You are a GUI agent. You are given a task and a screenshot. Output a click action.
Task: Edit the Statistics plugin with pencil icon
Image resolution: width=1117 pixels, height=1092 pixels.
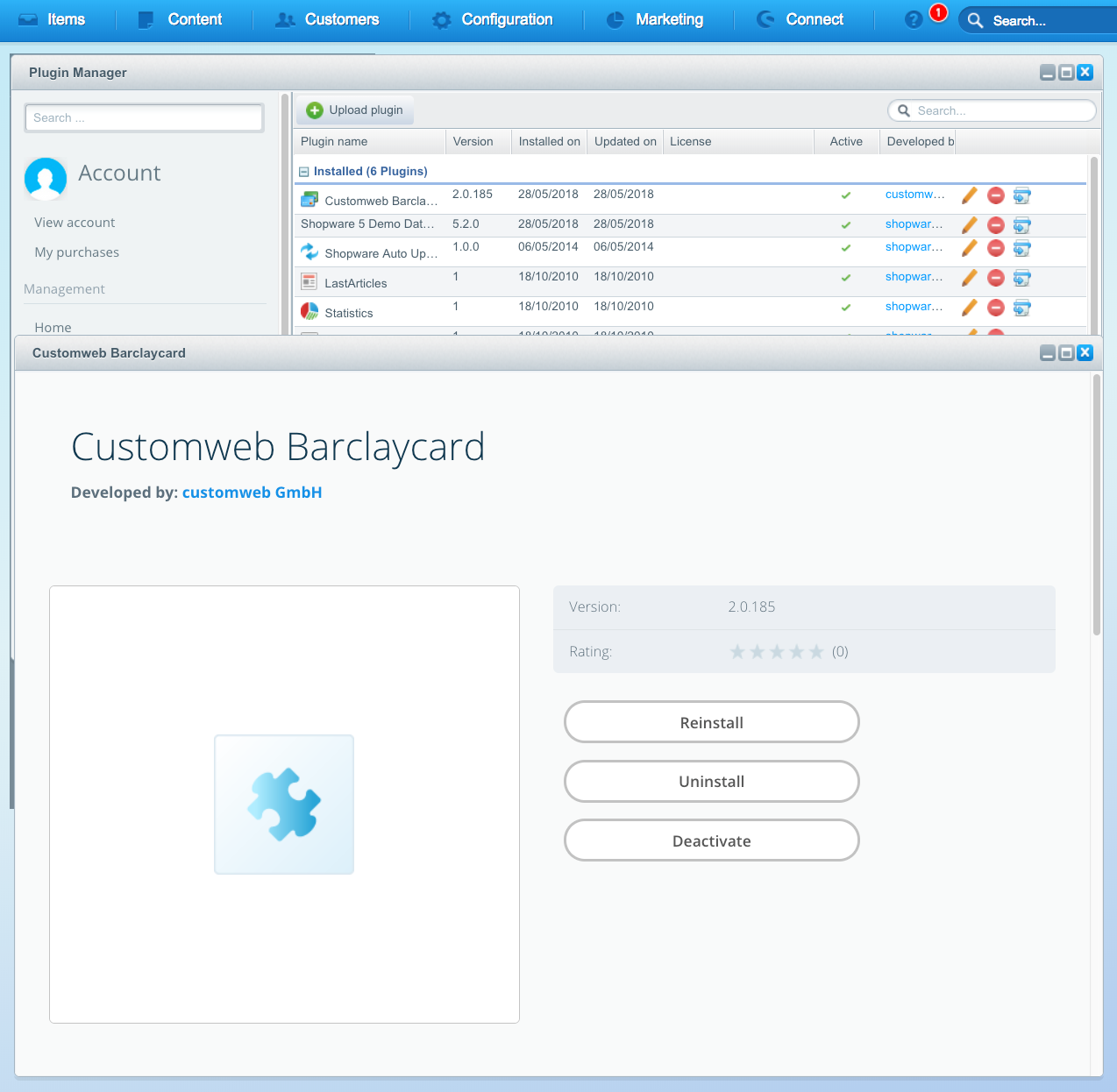[969, 308]
